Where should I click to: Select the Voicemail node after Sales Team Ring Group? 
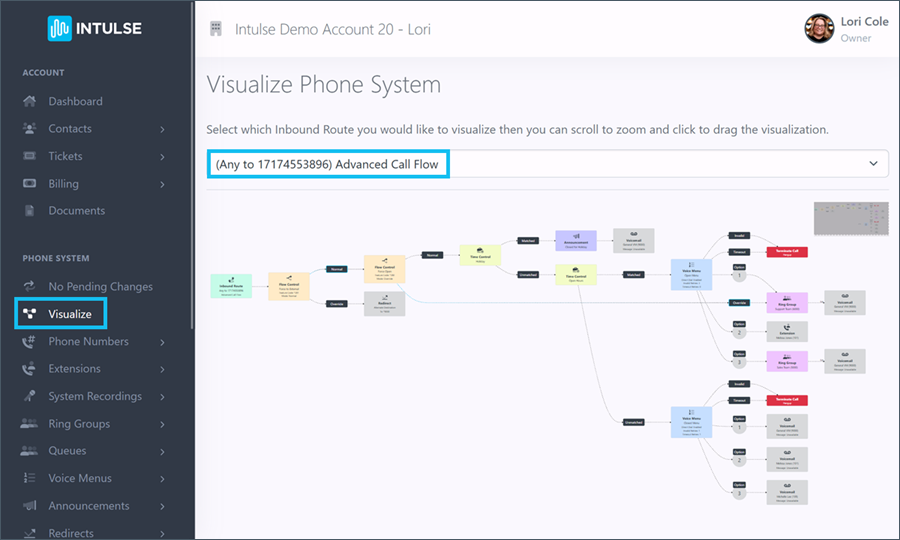[x=845, y=361]
